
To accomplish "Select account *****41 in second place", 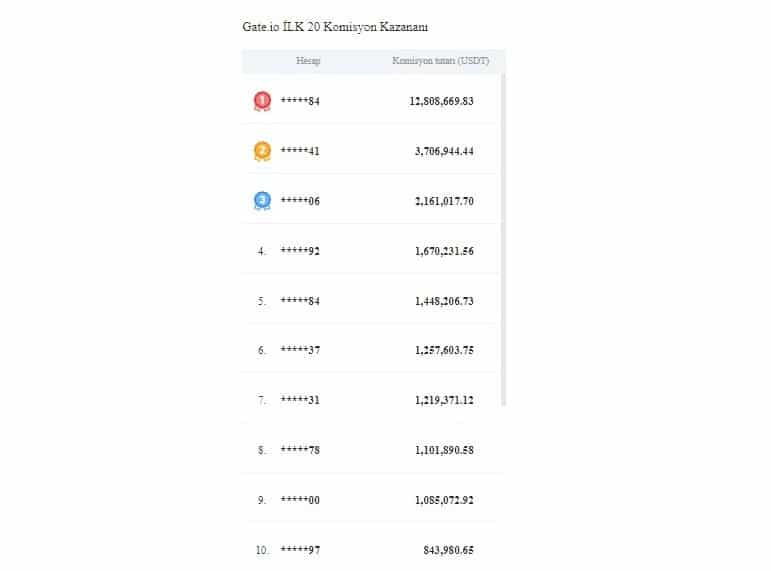I will pos(300,151).
